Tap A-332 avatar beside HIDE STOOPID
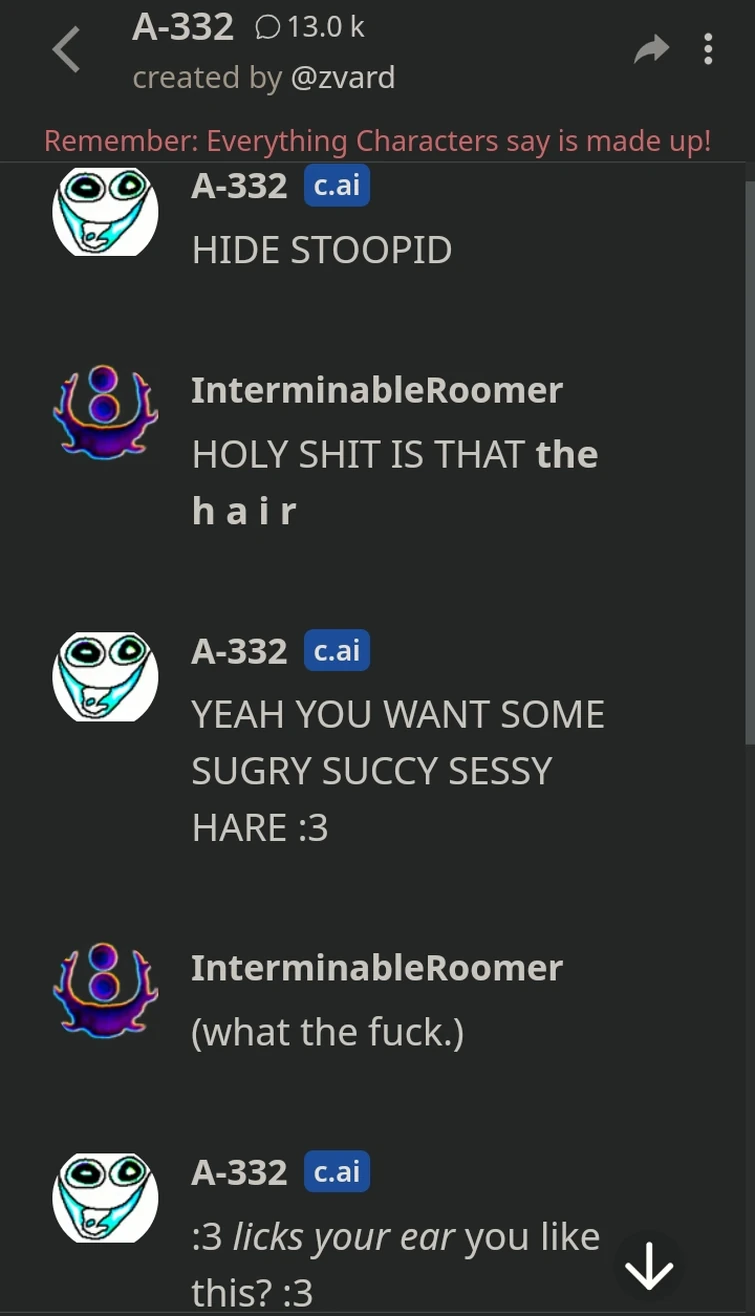This screenshot has height=1316, width=755. point(105,211)
